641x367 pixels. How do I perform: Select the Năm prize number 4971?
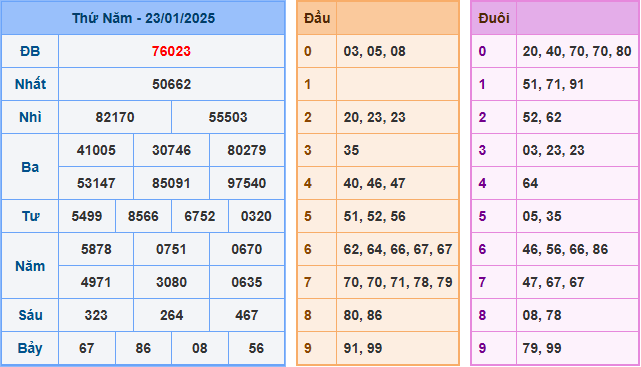(96, 282)
